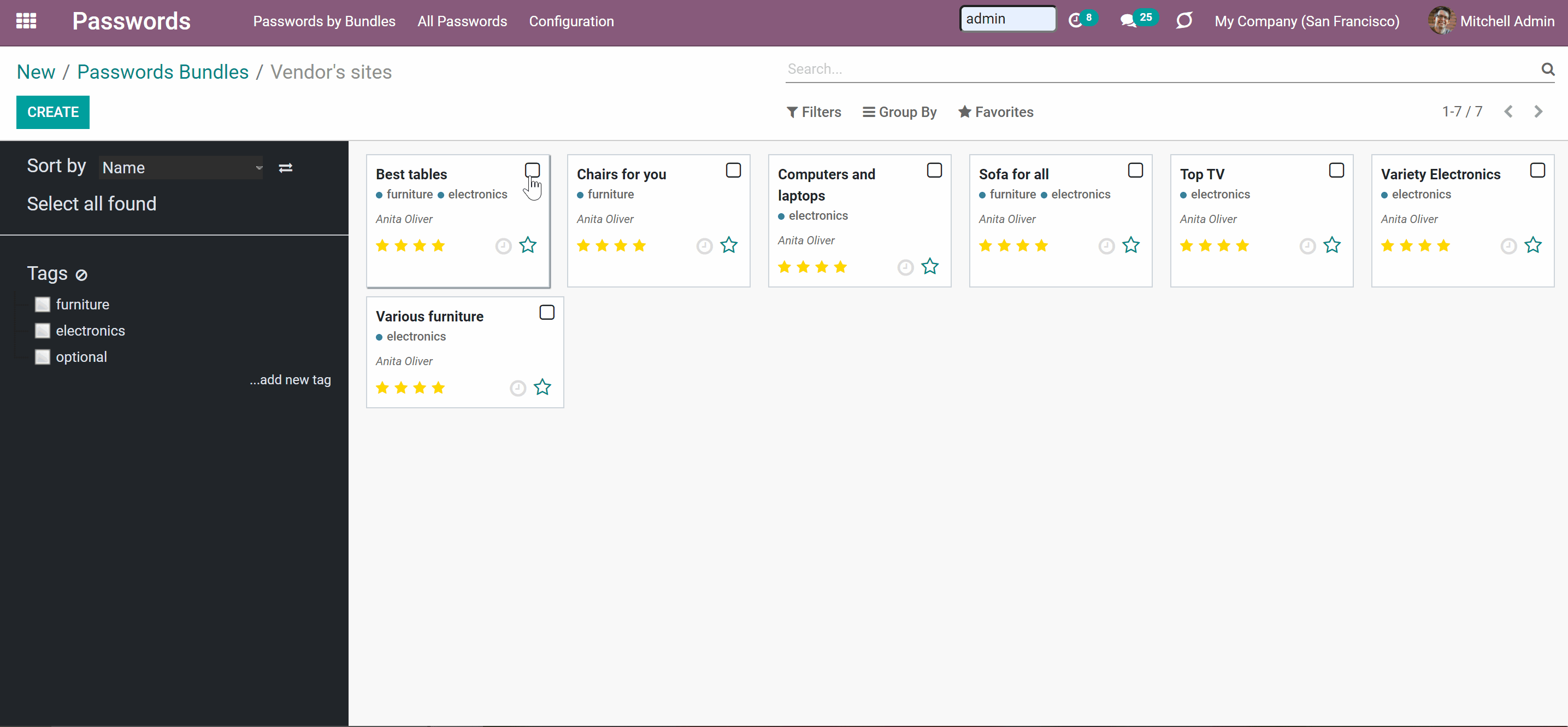Screen dimensions: 1568x727
Task: Click the fourth rating star on Best tables
Action: (x=438, y=245)
